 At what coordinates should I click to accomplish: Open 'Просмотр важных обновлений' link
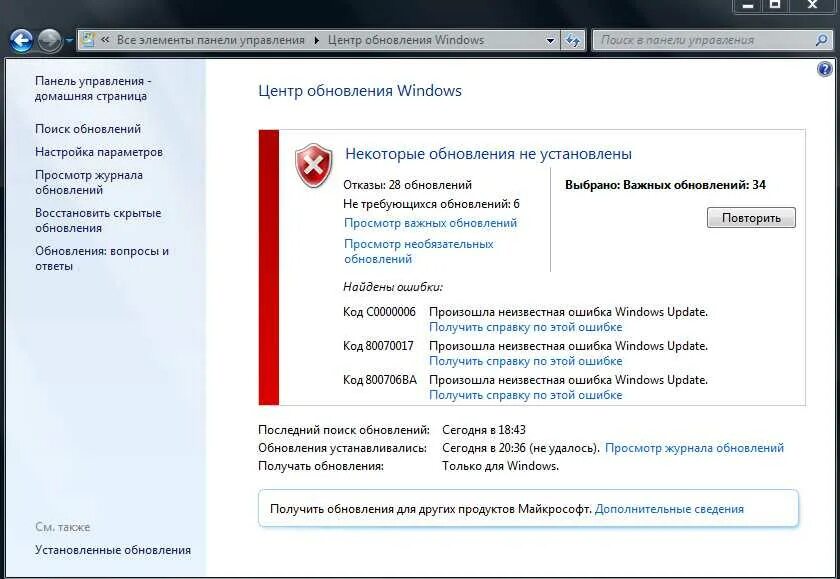tap(431, 223)
